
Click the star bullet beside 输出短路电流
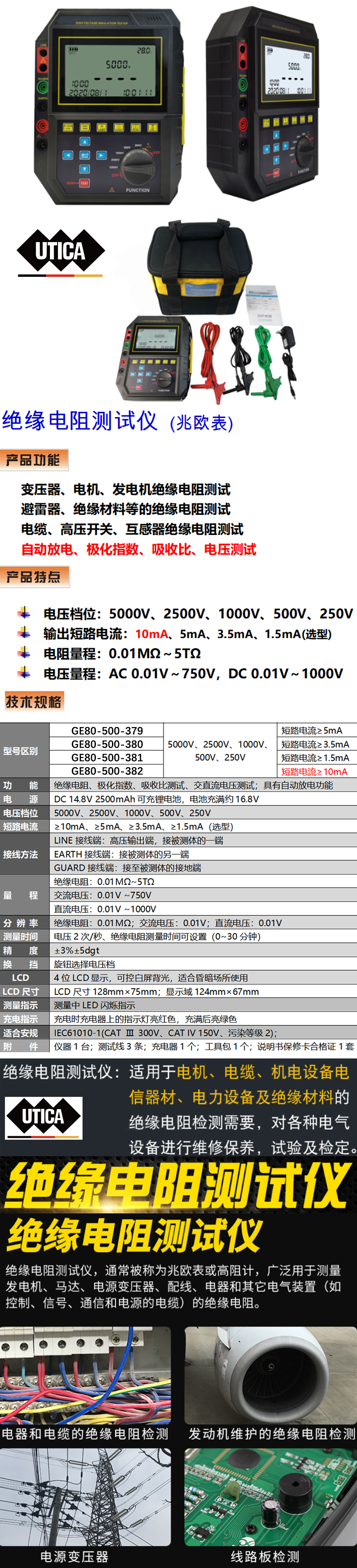coord(24,632)
